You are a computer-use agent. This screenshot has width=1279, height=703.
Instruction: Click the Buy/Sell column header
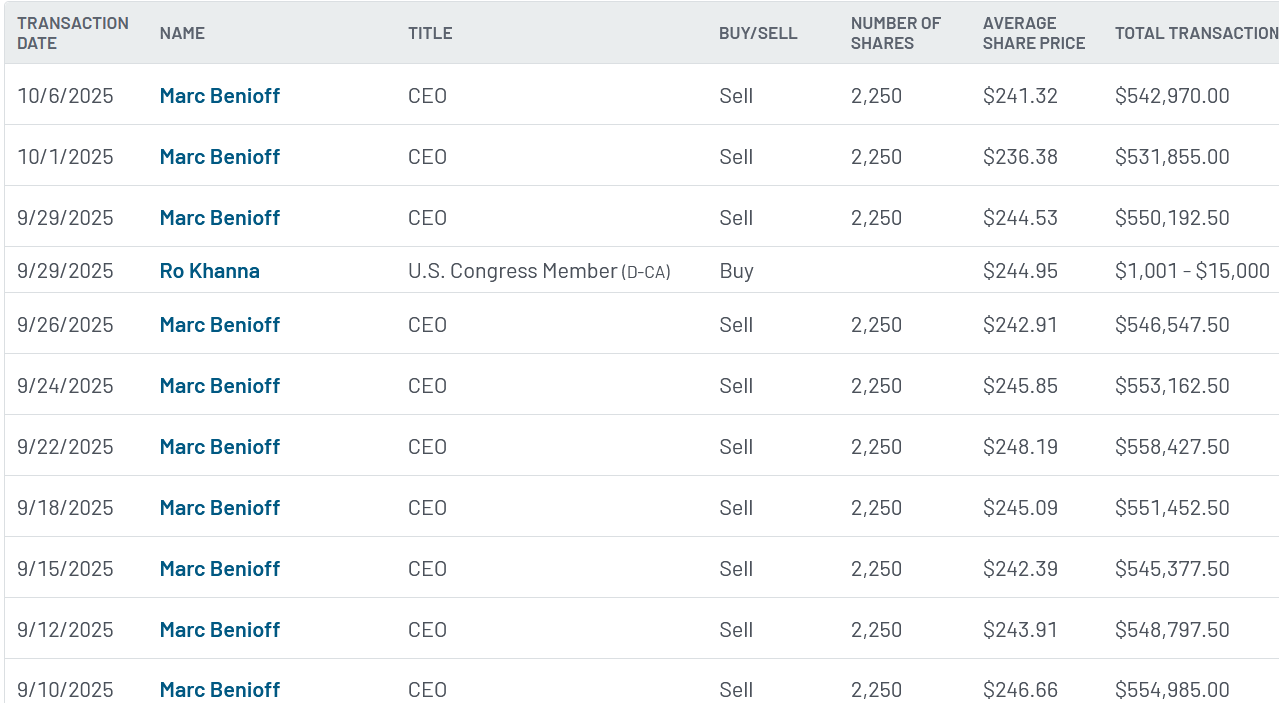(x=758, y=33)
